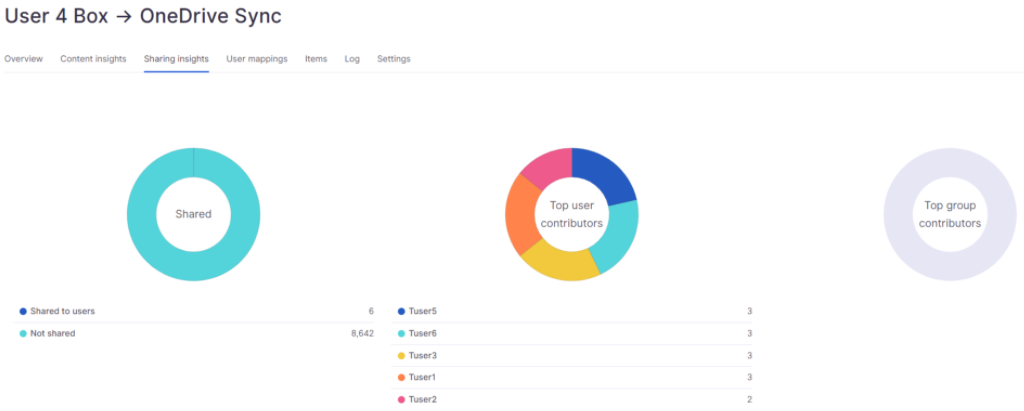
Task: Open the Overview tab
Action: click(x=24, y=59)
